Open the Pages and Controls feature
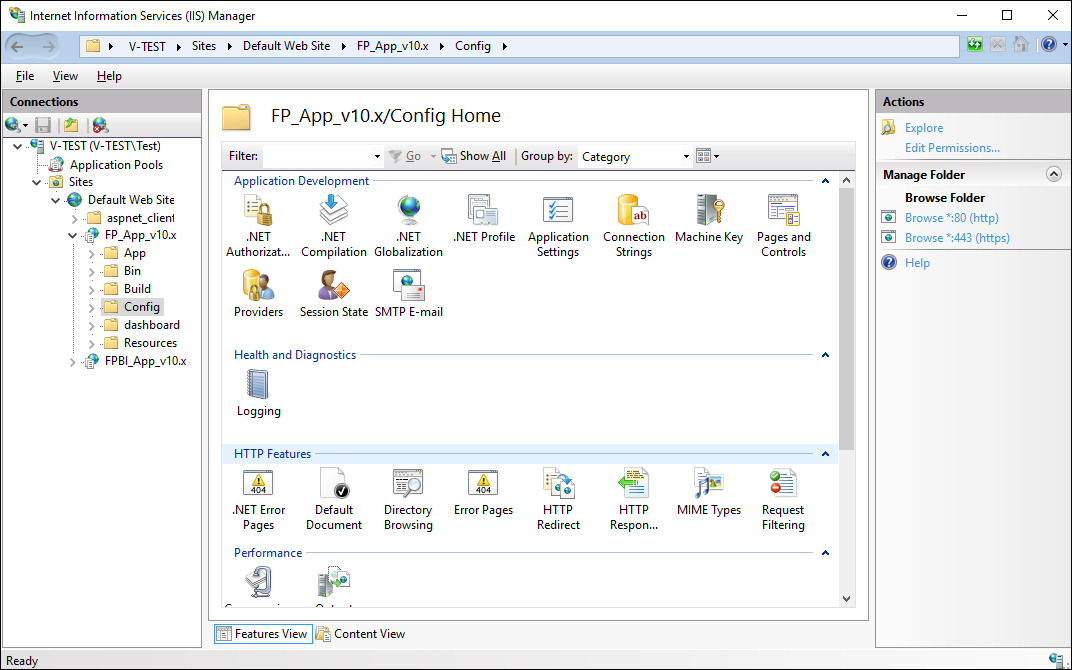 coord(783,226)
